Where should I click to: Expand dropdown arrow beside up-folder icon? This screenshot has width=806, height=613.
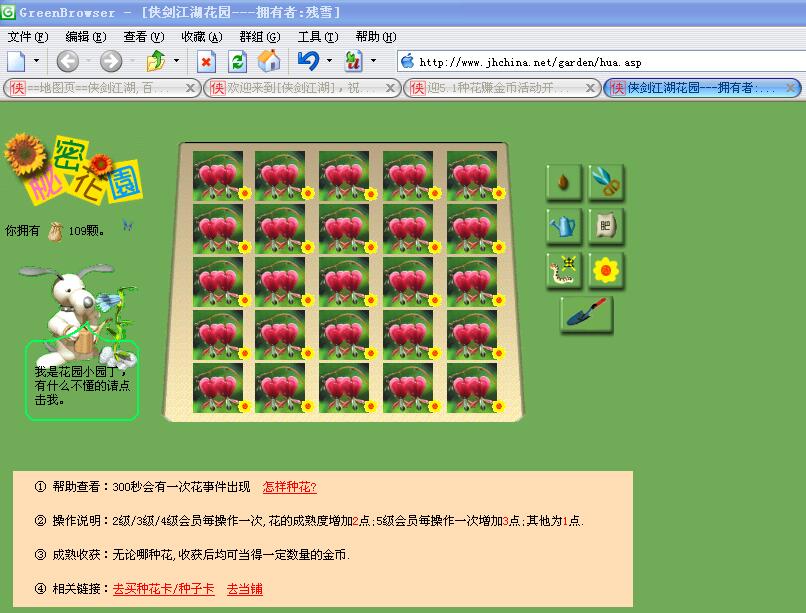[x=176, y=60]
